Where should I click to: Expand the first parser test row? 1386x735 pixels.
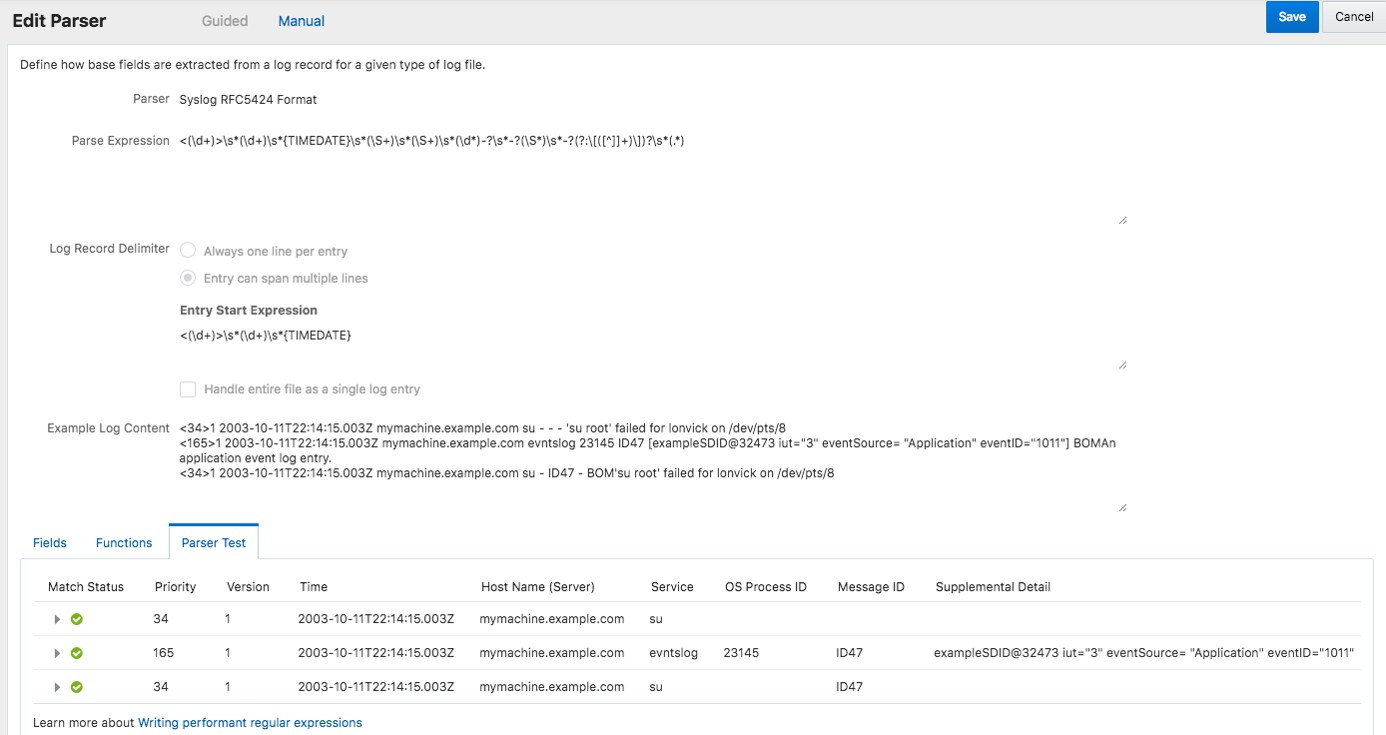pos(58,619)
